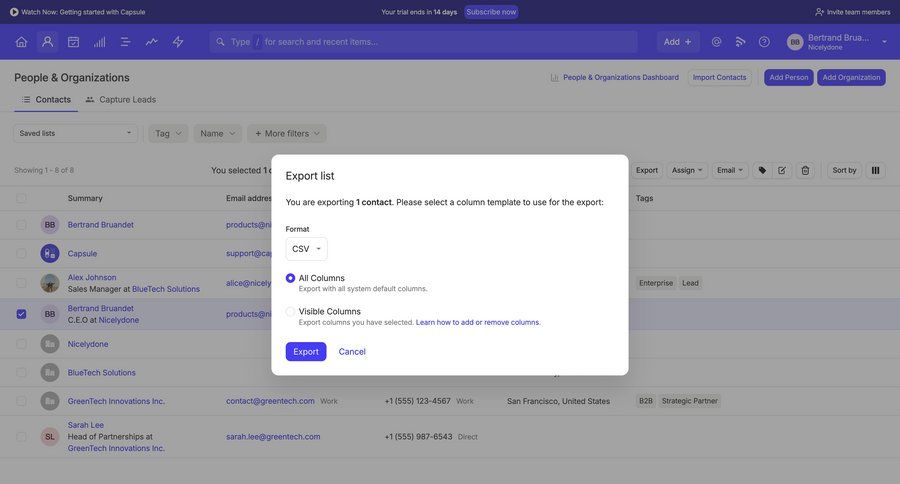Image resolution: width=900 pixels, height=484 pixels.
Task: Click the trash delete icon
Action: coord(805,170)
